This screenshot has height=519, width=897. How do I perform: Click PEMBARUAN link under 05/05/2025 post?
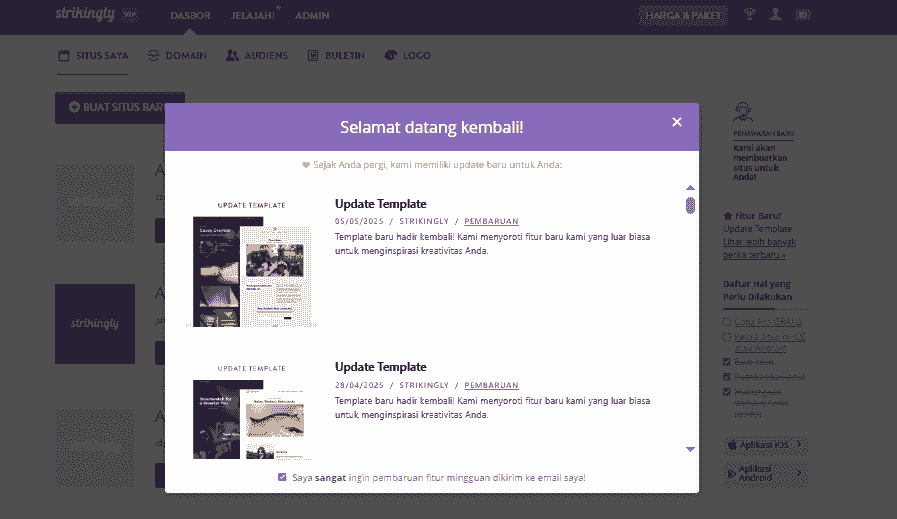pos(491,221)
